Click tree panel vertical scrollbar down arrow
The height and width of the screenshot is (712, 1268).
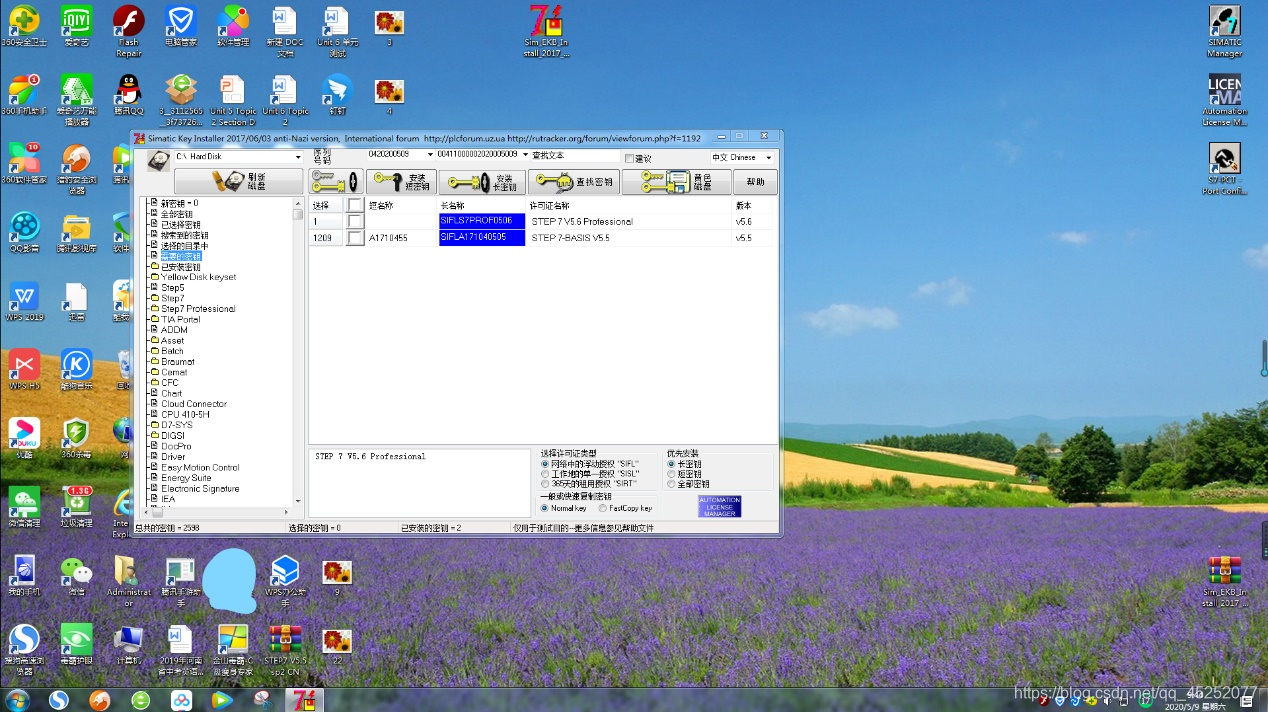pos(298,501)
